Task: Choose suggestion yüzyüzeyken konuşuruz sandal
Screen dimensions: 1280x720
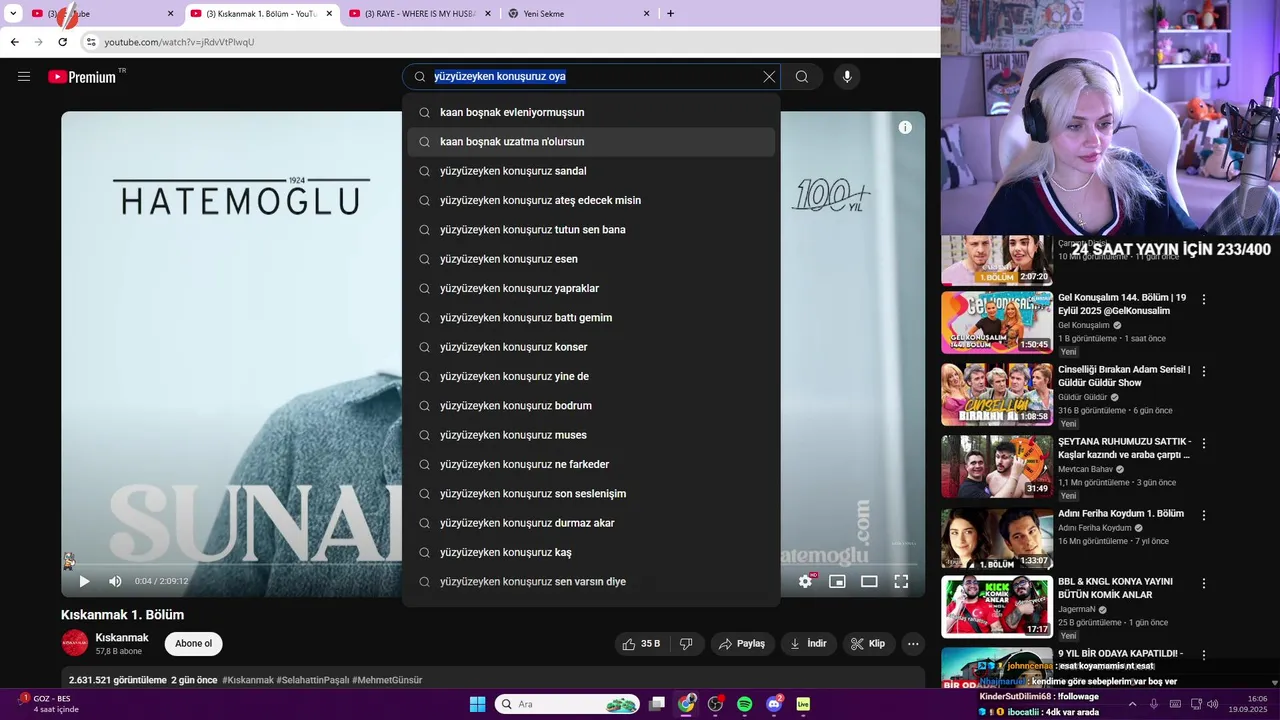Action: click(591, 171)
